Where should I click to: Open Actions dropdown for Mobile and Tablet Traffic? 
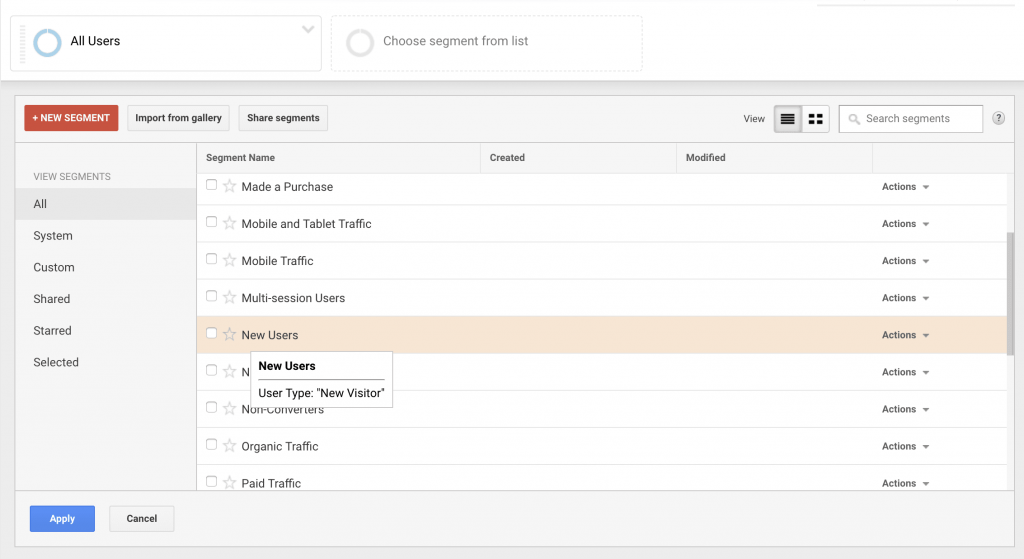905,224
